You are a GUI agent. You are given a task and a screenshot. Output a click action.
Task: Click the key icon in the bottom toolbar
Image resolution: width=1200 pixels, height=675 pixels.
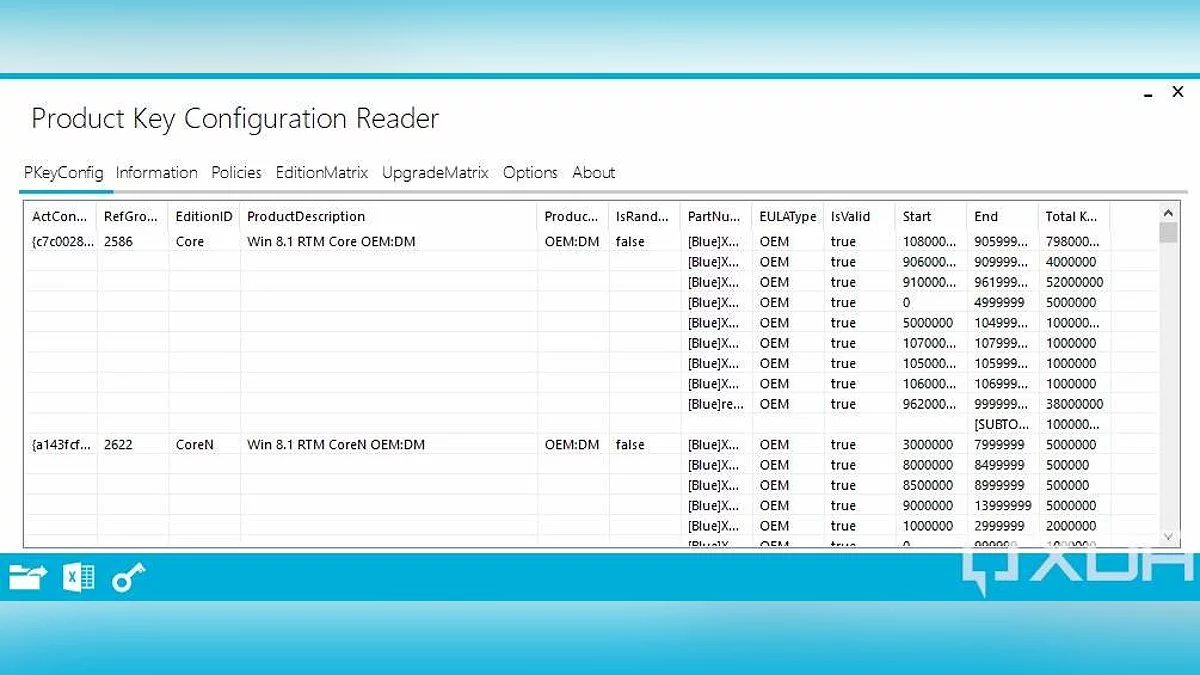point(128,577)
